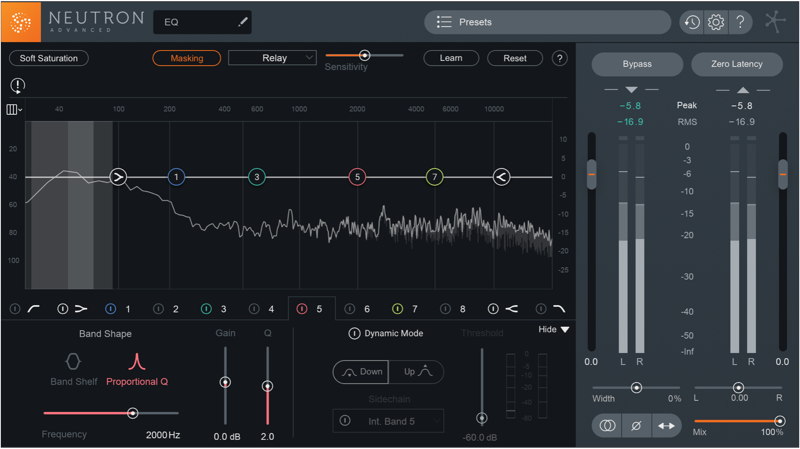Click the Frequency slider handle
The width and height of the screenshot is (800, 449).
pyautogui.click(x=133, y=413)
